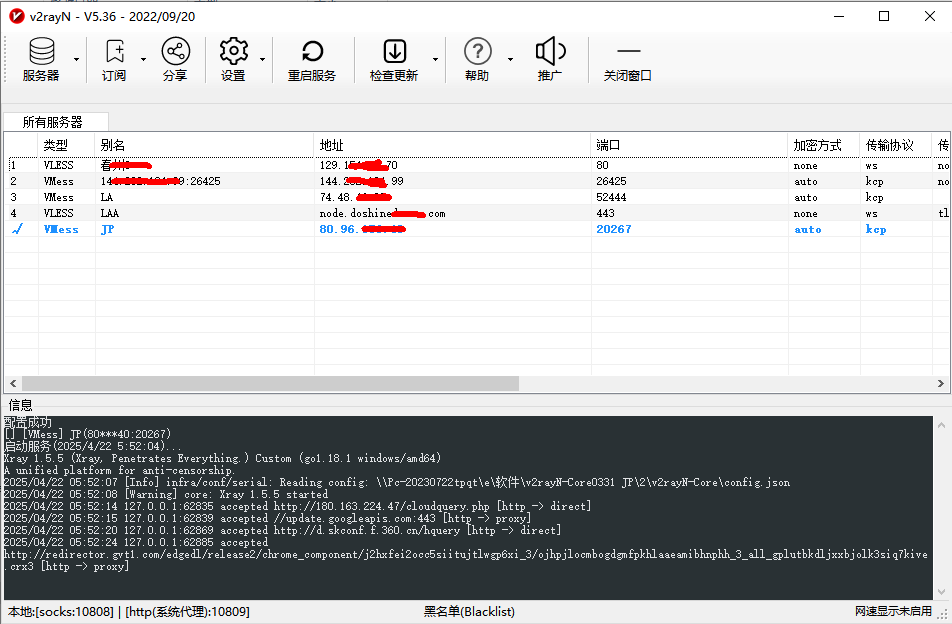
Task: Sort by the 别名 column header
Action: [205, 145]
